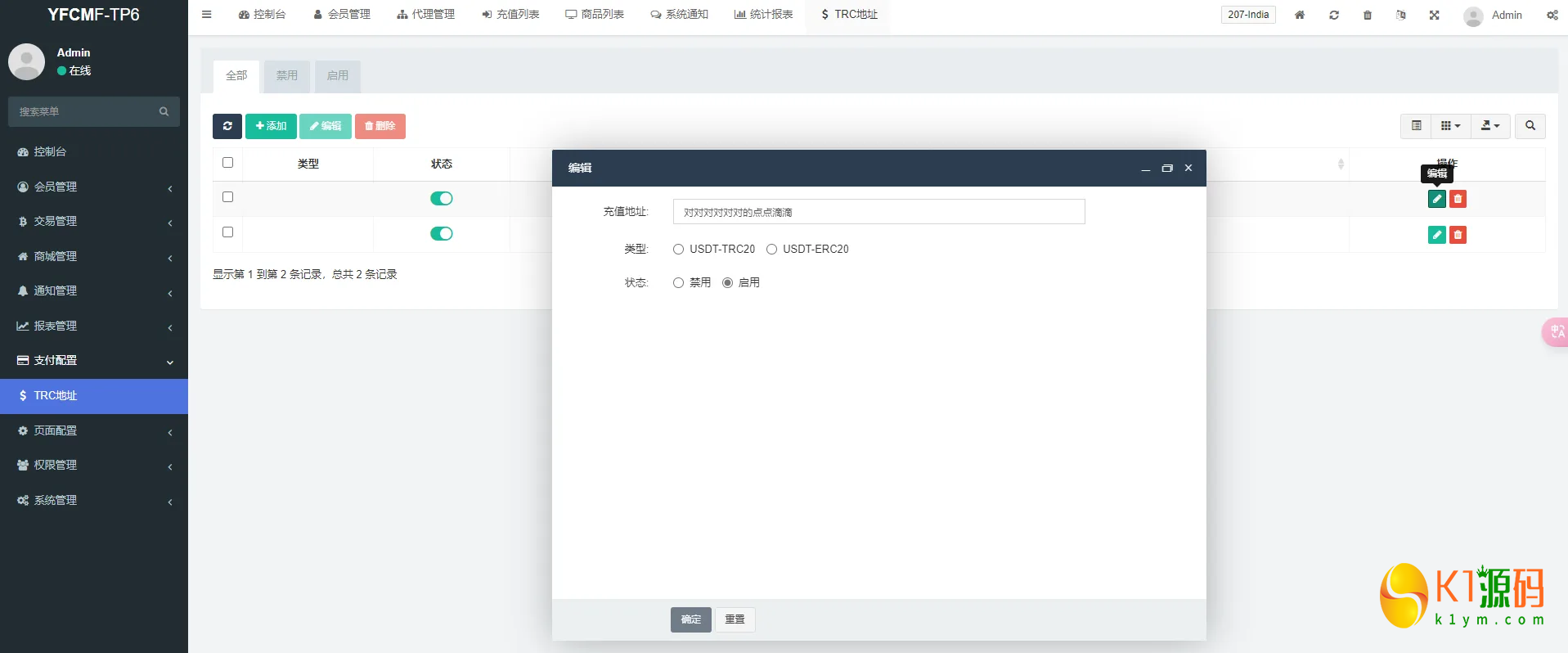Click the Admin avatar in the top navbar

(x=1473, y=16)
